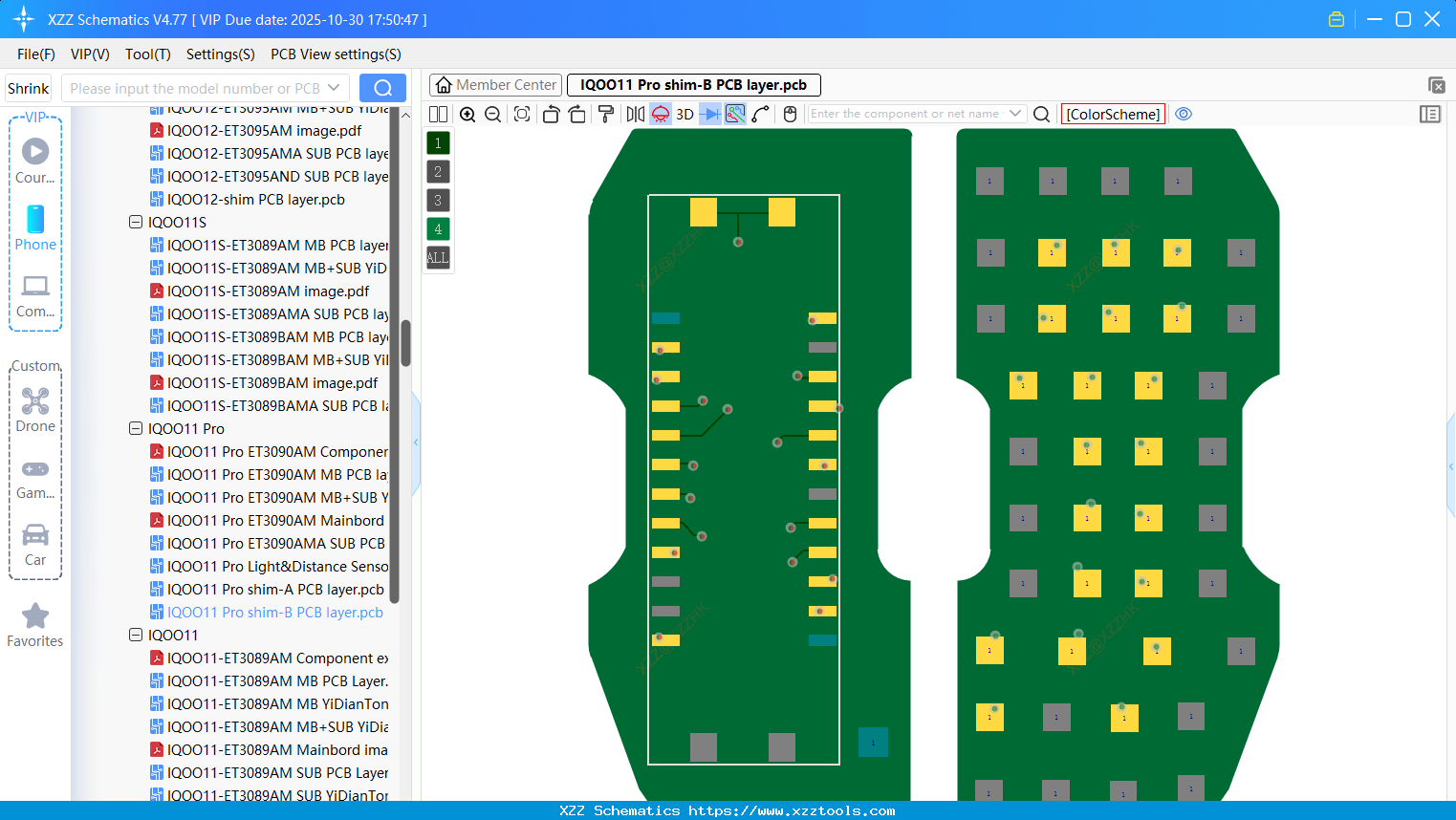The width and height of the screenshot is (1456, 820).
Task: Open the board color paint tool
Action: (x=605, y=114)
